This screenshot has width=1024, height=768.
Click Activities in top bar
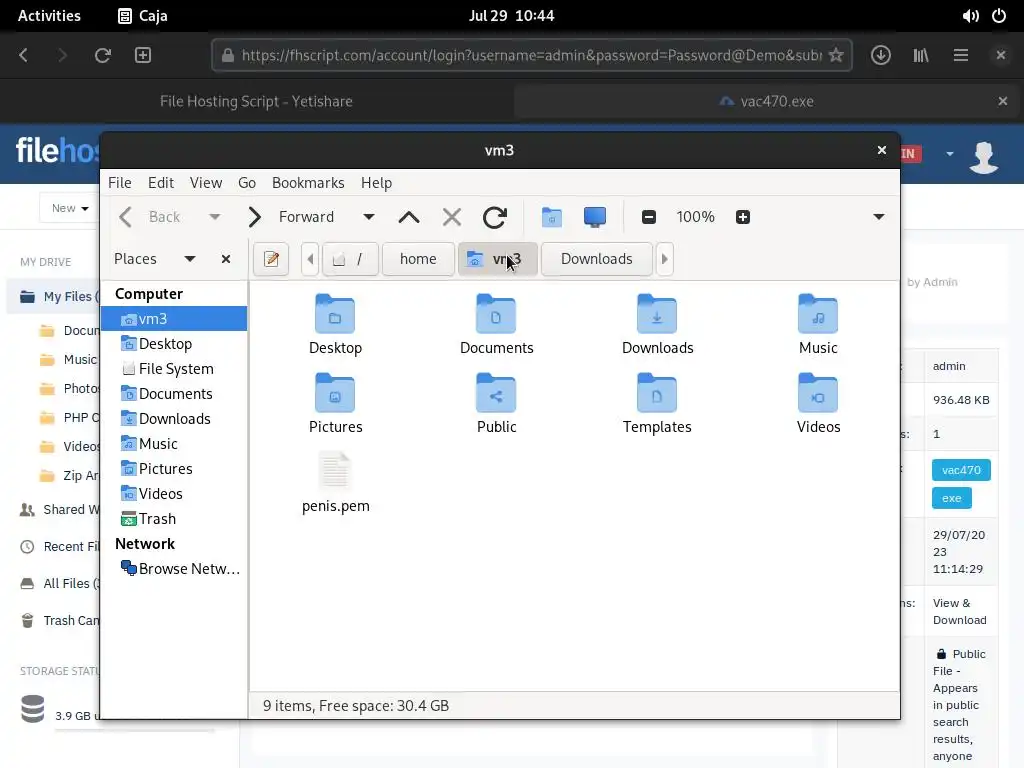[x=49, y=16]
